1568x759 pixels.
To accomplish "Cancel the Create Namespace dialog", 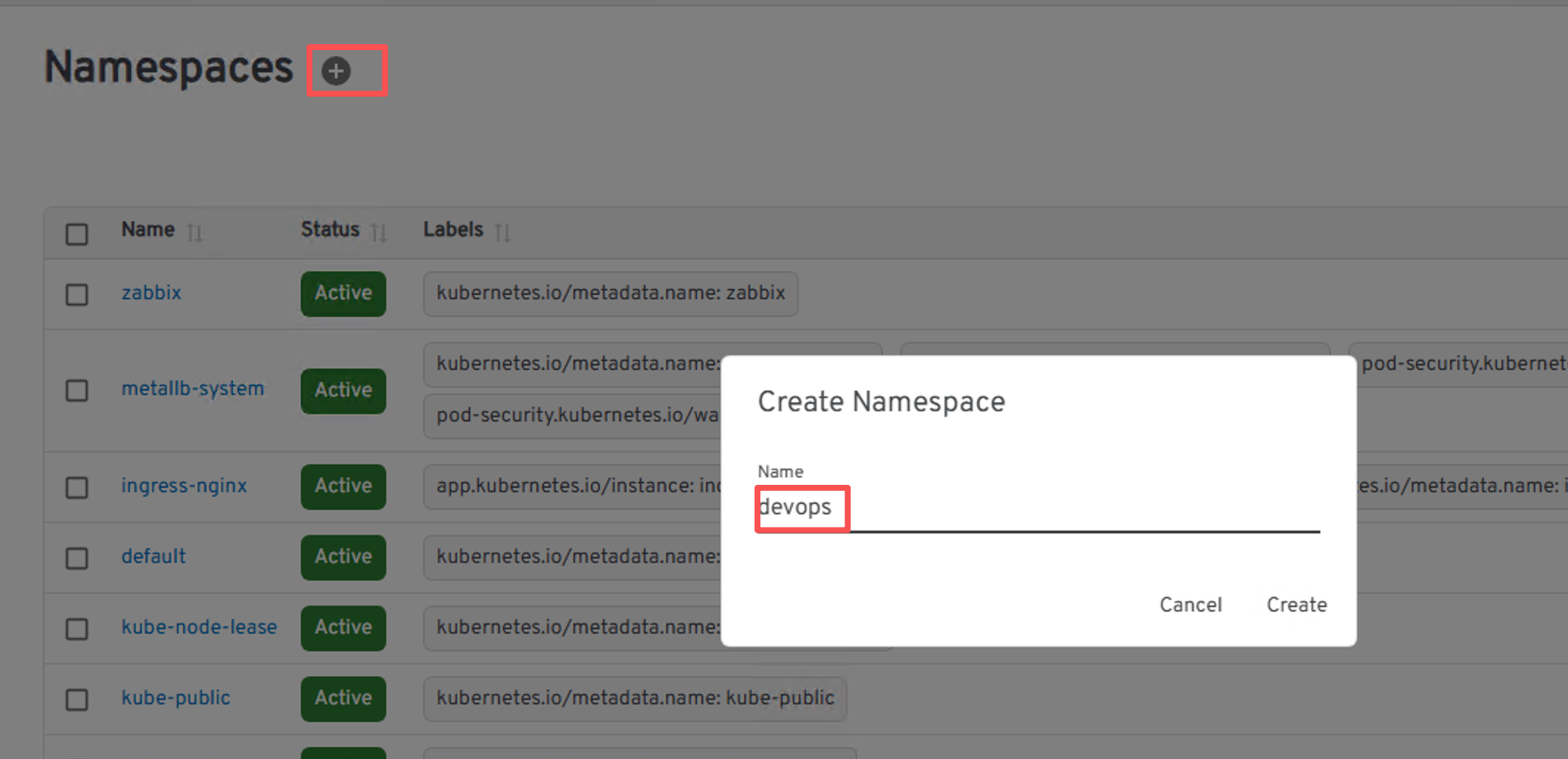I will (x=1190, y=605).
